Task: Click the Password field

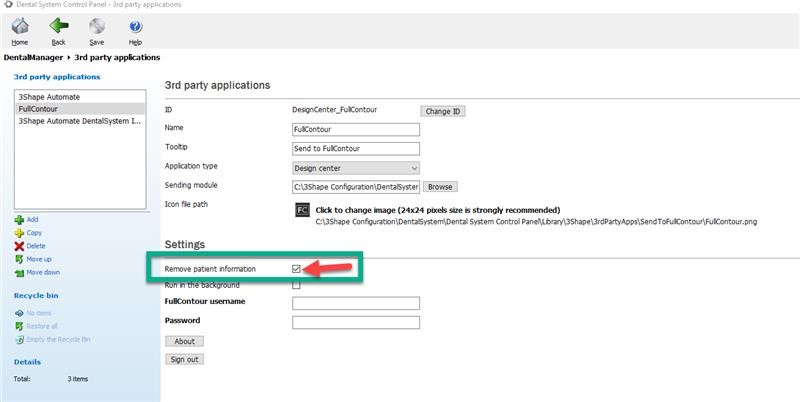Action: 356,322
